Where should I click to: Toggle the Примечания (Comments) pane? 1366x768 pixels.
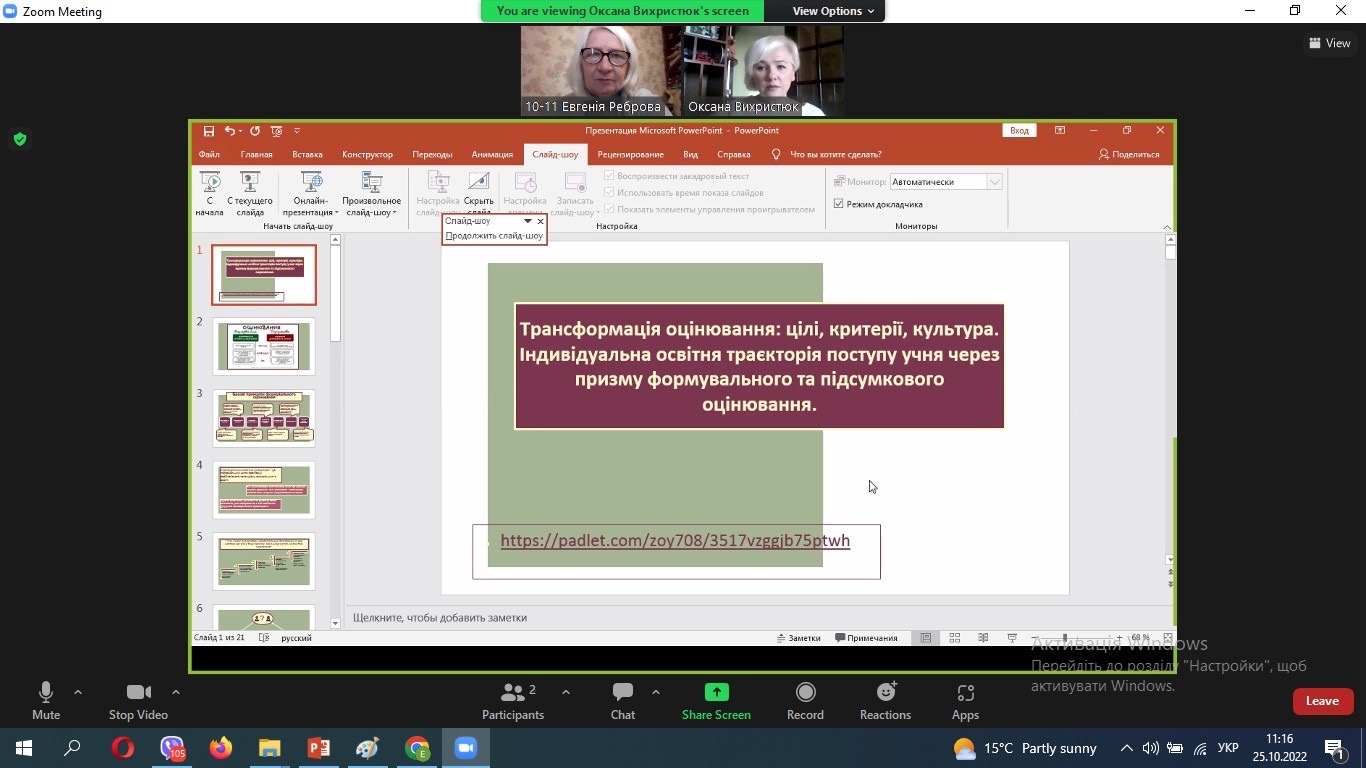tap(866, 638)
